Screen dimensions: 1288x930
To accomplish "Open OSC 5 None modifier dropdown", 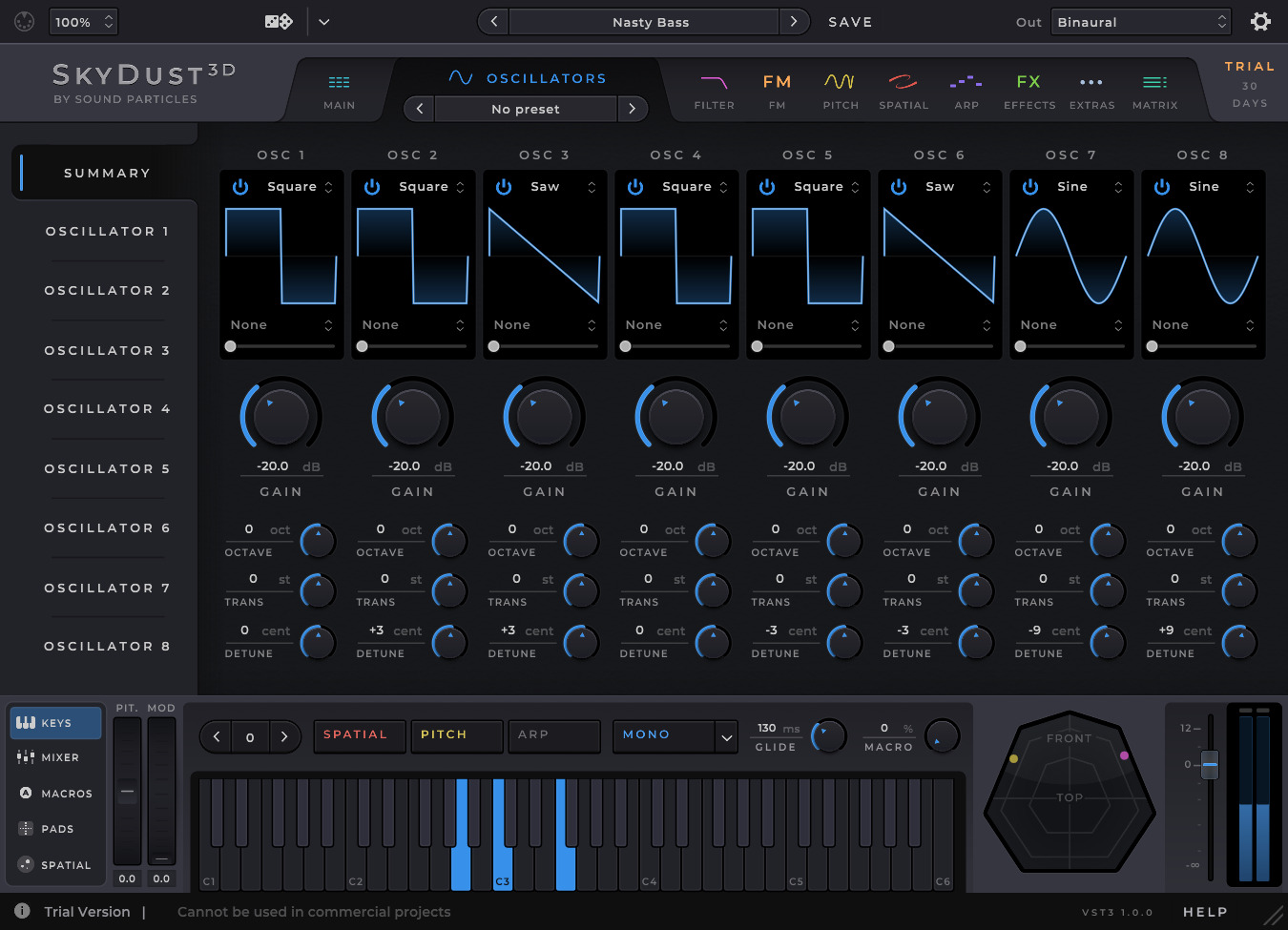I will [x=808, y=325].
